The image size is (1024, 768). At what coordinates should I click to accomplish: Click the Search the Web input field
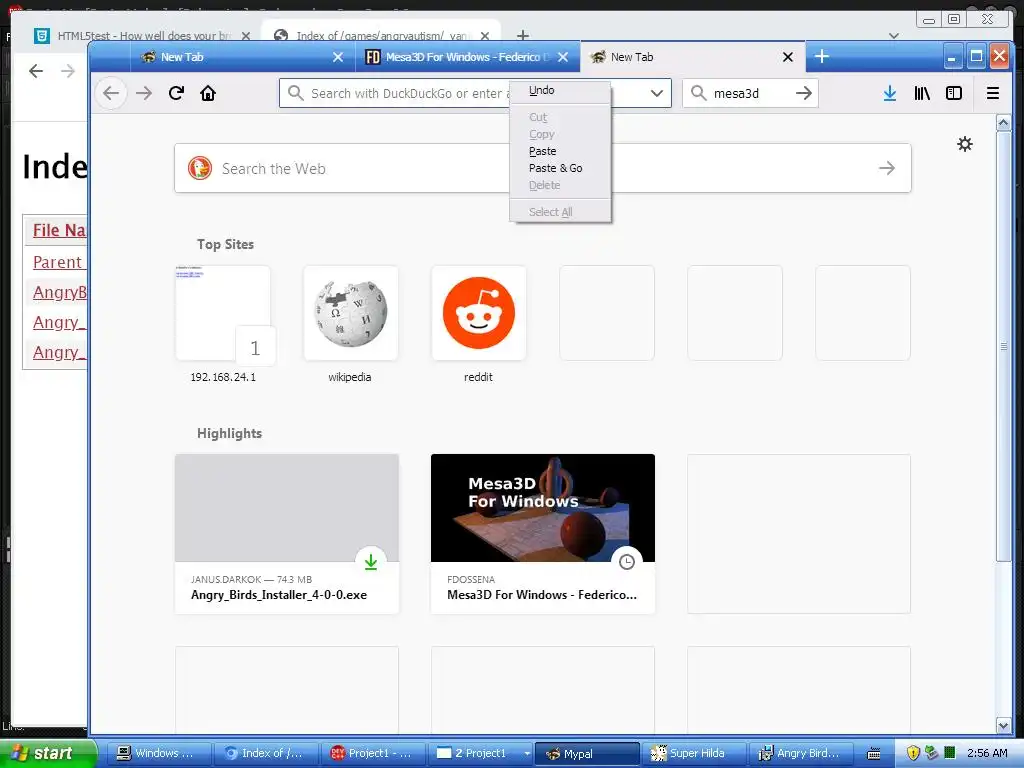(x=543, y=168)
